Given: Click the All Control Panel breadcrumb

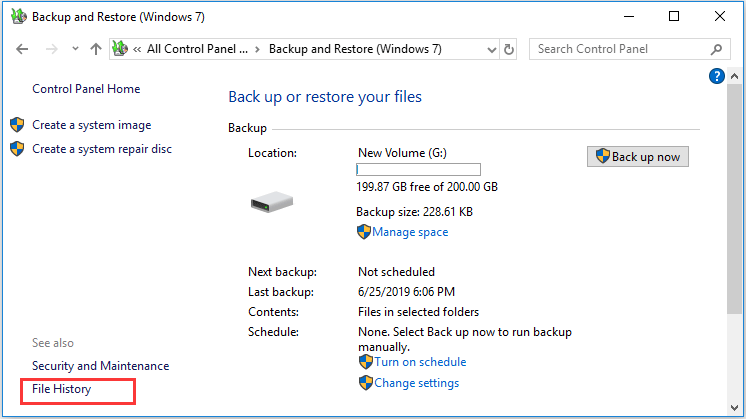Looking at the screenshot, I should (x=197, y=49).
